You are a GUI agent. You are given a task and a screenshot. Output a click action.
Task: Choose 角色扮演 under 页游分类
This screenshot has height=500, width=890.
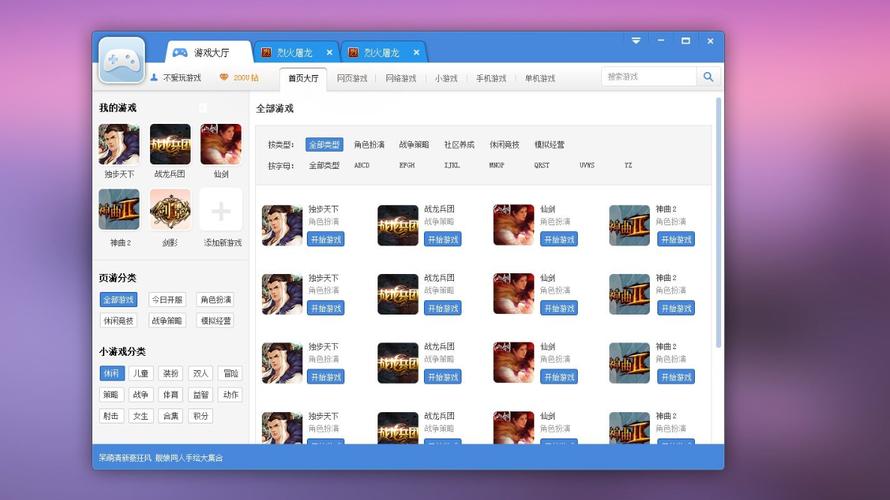(x=216, y=300)
